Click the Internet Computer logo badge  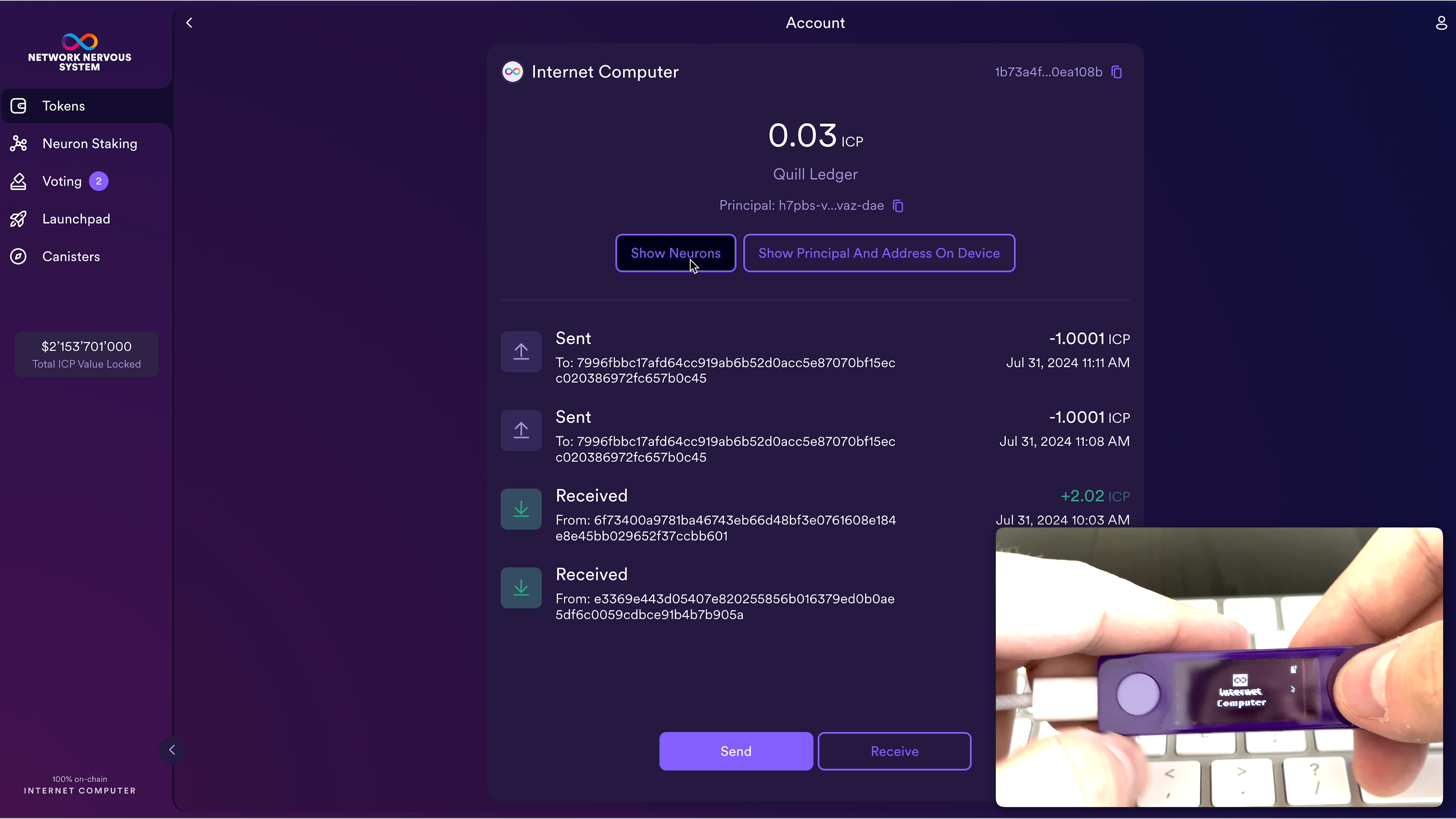(512, 72)
